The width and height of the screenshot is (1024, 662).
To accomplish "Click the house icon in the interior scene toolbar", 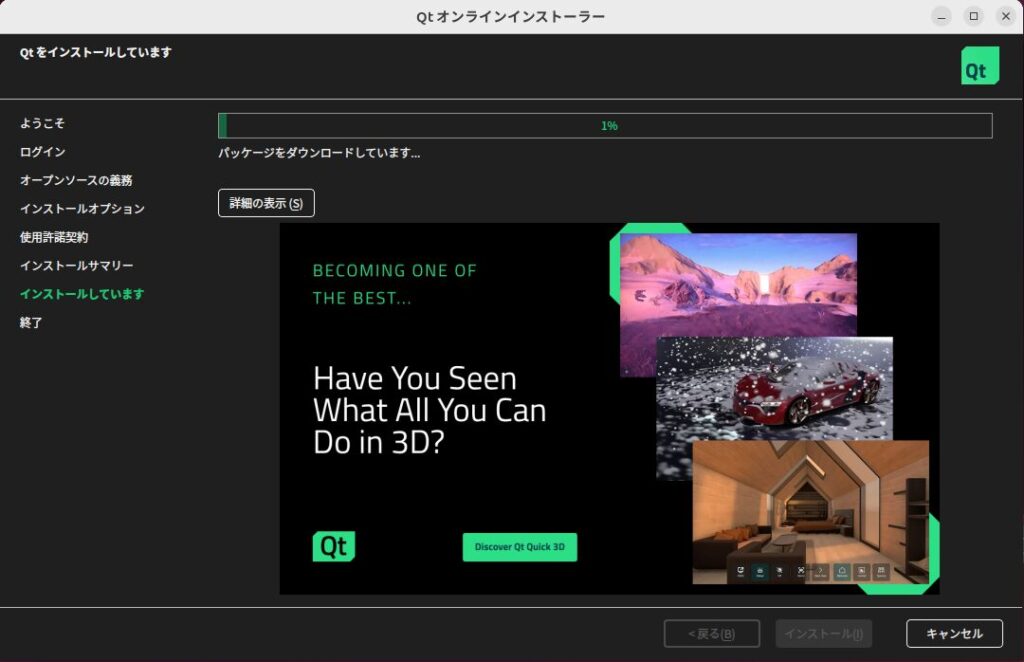I will click(842, 572).
